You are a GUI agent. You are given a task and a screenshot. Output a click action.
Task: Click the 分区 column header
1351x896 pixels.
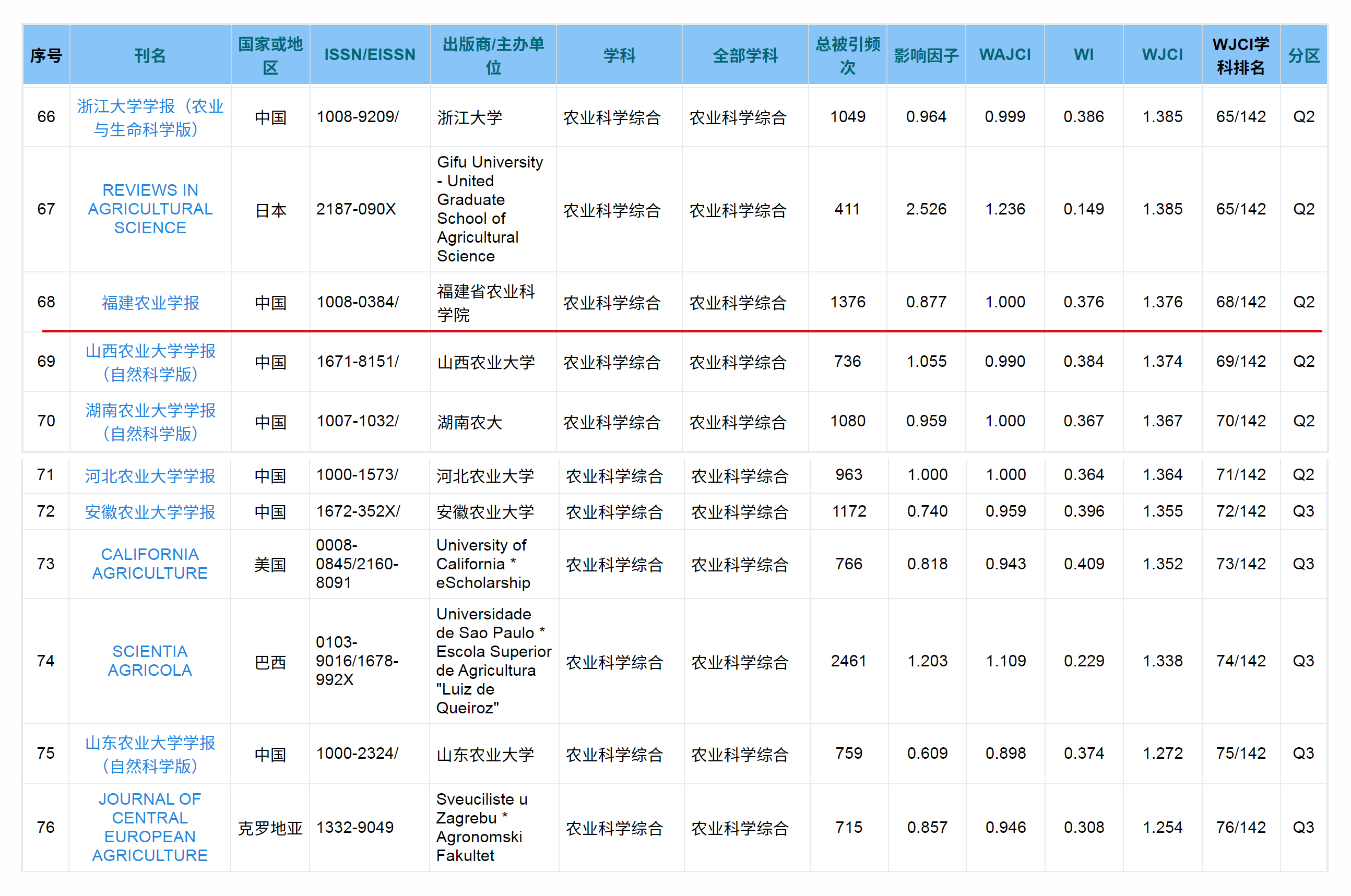(1303, 55)
